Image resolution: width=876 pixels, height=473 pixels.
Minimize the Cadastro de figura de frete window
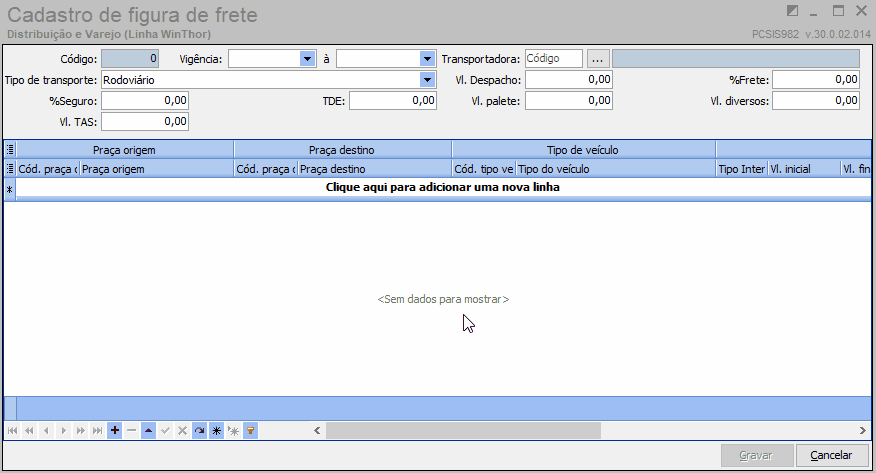814,12
